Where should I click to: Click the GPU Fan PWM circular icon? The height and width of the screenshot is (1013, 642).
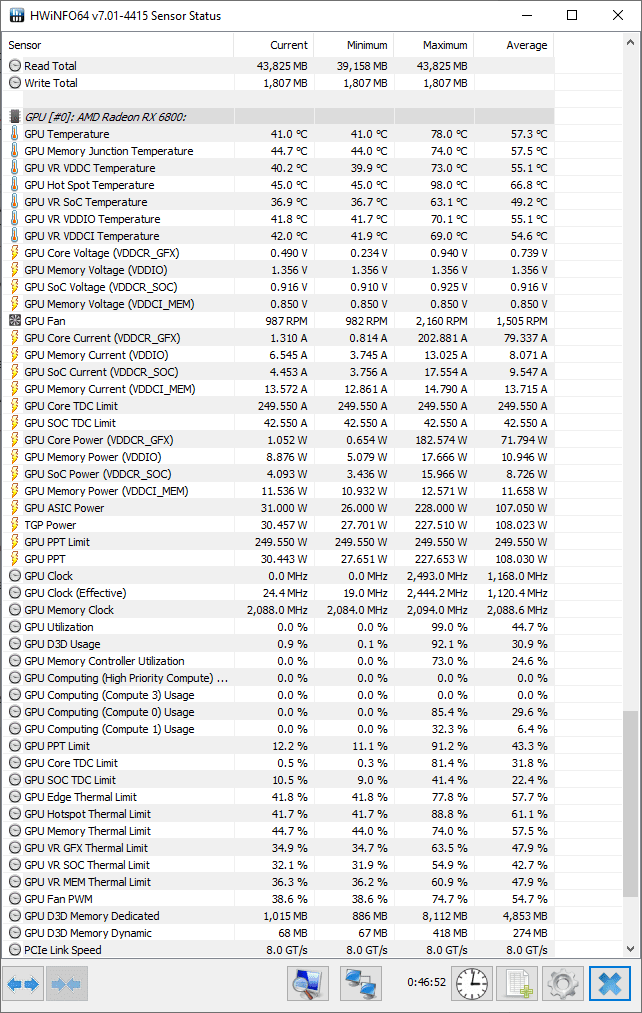click(x=15, y=899)
